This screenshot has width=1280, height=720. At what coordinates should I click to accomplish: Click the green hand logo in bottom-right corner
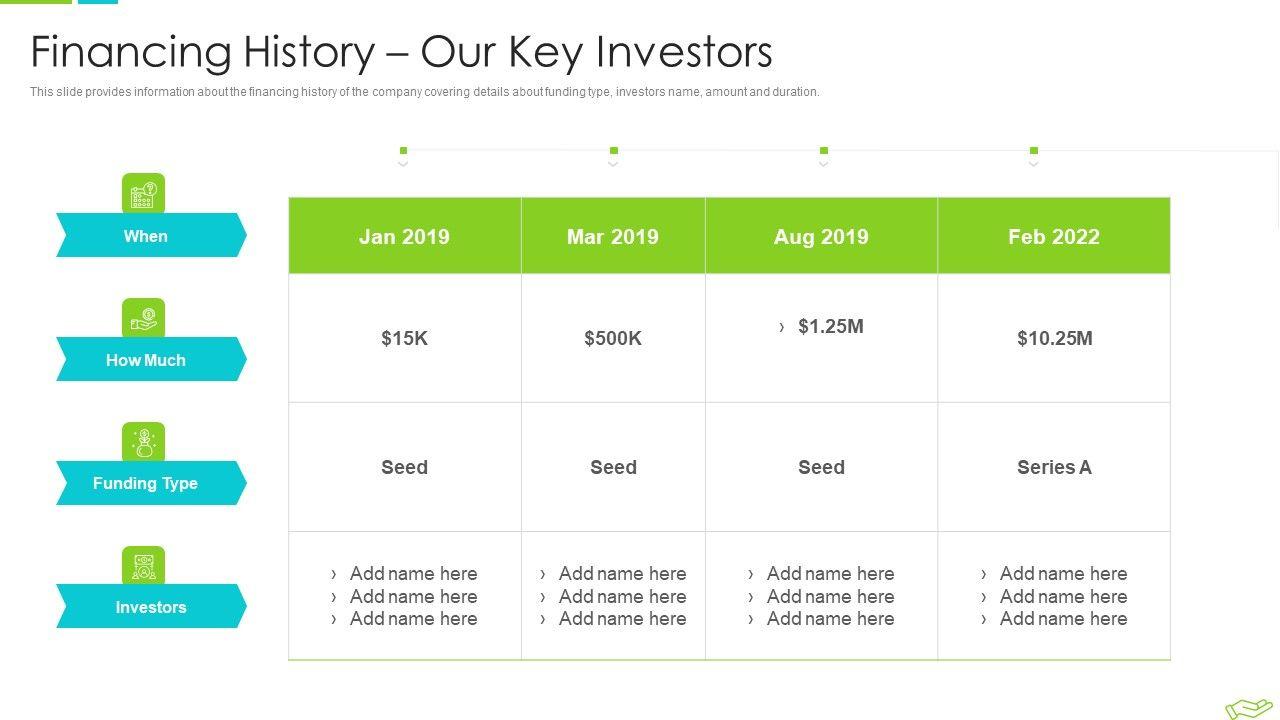(x=1249, y=708)
